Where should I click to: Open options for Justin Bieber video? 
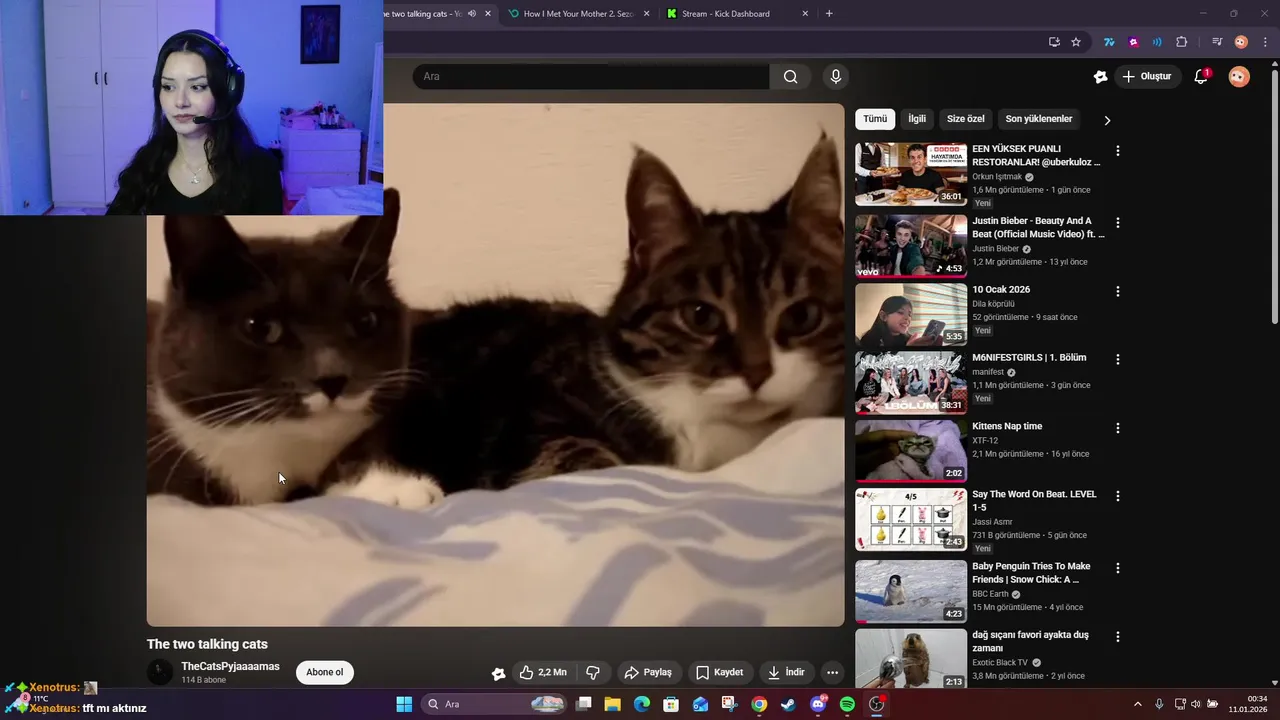coord(1118,223)
